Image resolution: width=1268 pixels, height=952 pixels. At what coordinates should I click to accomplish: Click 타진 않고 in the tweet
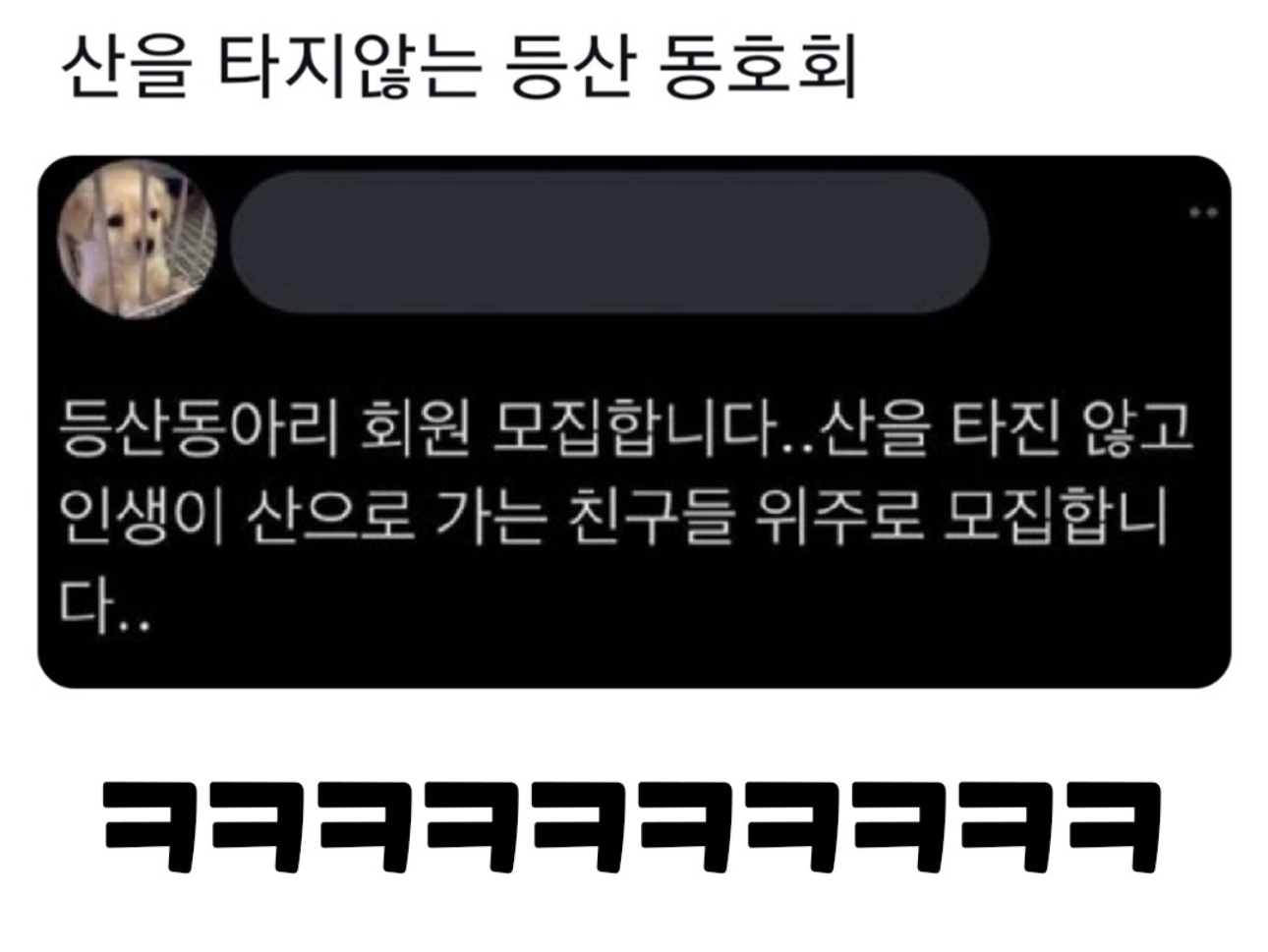tap(1073, 428)
